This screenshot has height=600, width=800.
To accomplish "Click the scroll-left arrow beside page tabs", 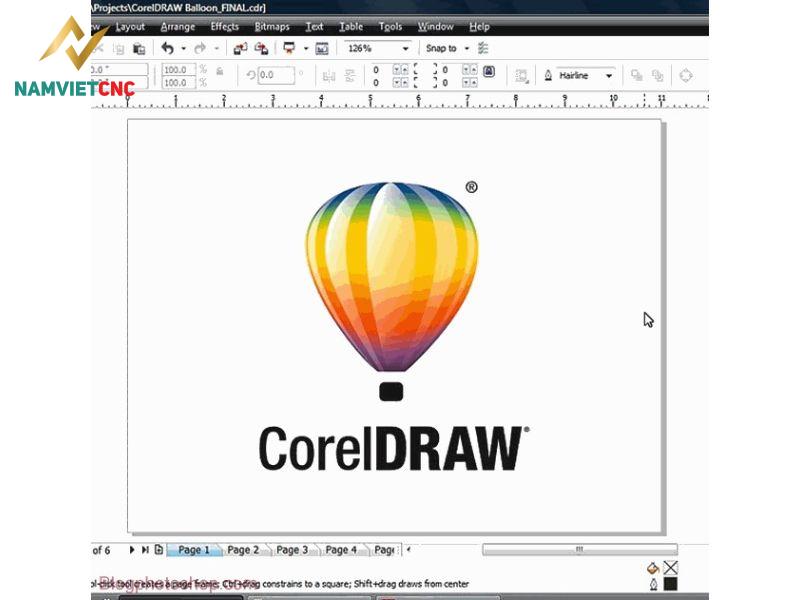I will pyautogui.click(x=408, y=549).
